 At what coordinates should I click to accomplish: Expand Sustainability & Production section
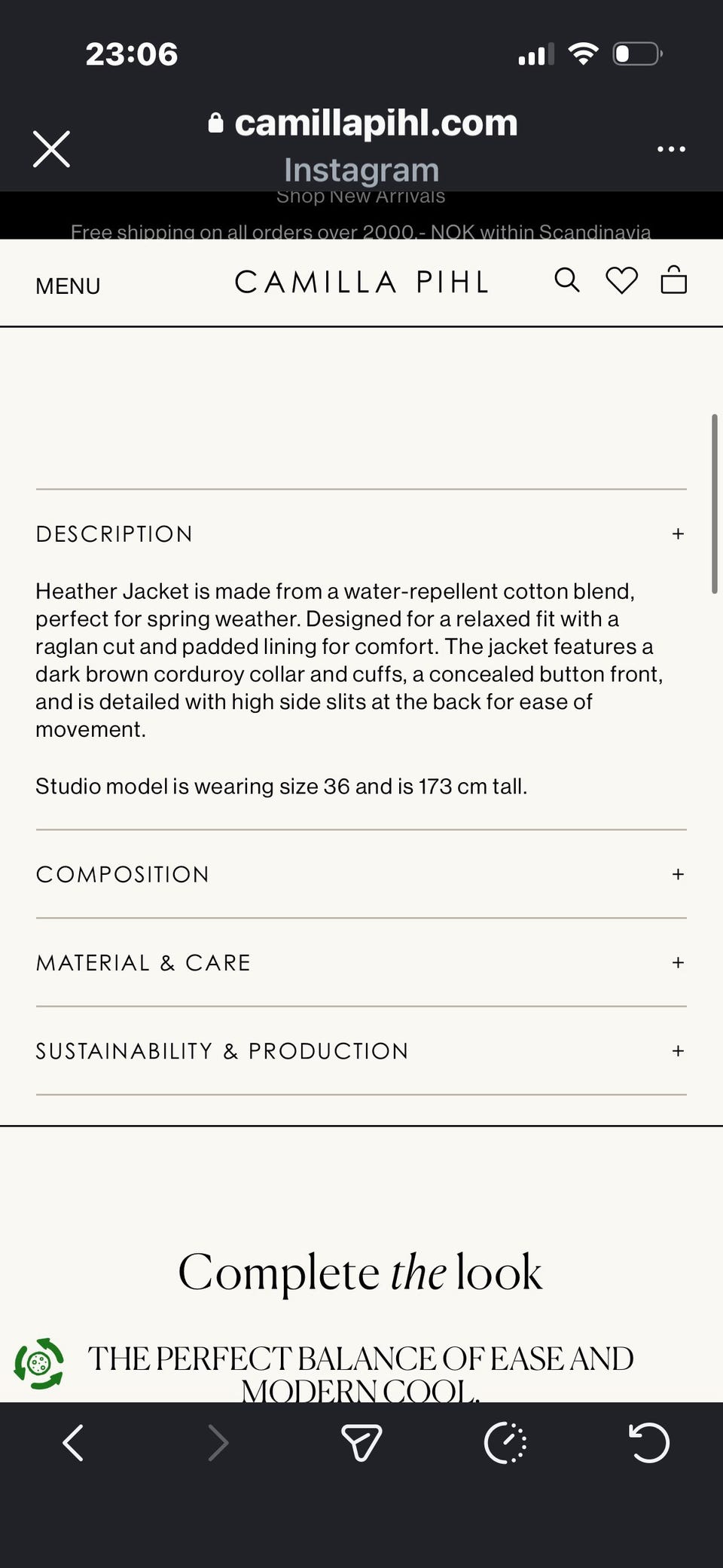[678, 1050]
